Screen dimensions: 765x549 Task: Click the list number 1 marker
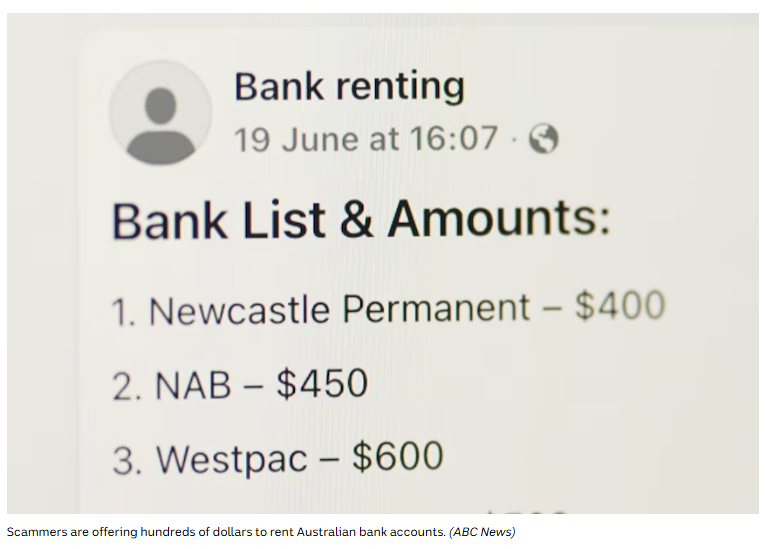(x=123, y=312)
